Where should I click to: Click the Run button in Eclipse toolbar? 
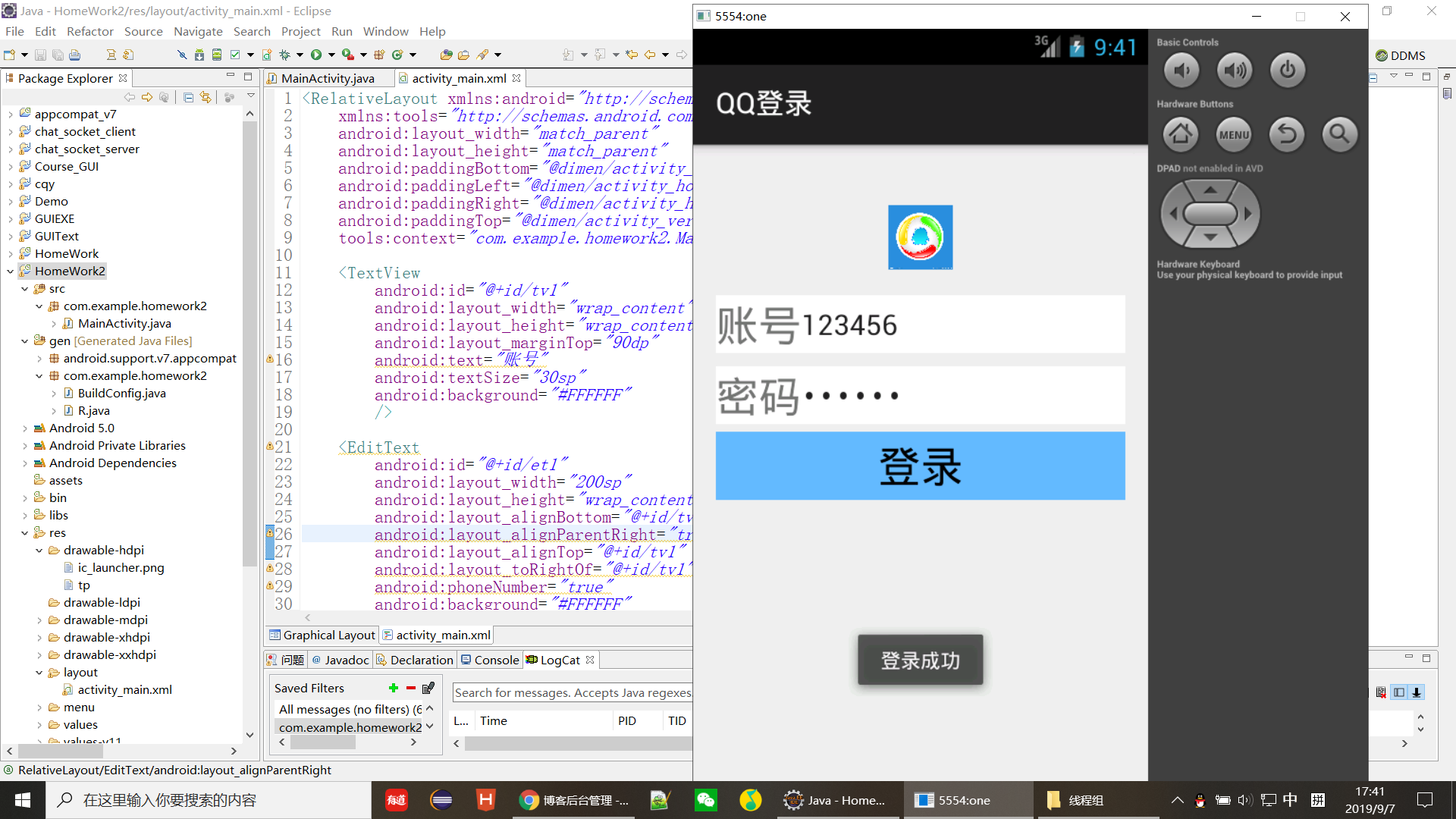pyautogui.click(x=316, y=55)
